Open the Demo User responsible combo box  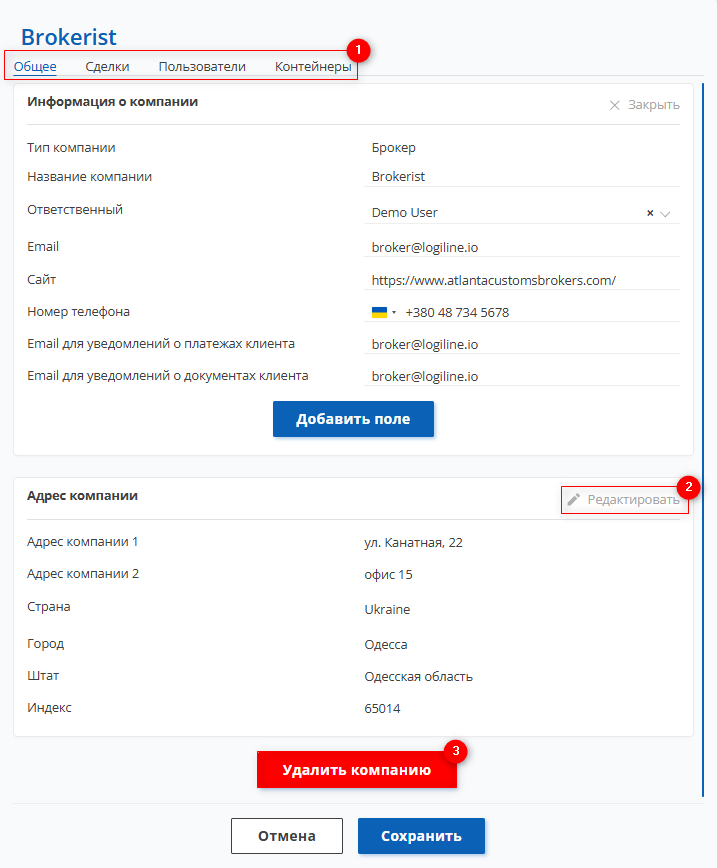[x=522, y=213]
